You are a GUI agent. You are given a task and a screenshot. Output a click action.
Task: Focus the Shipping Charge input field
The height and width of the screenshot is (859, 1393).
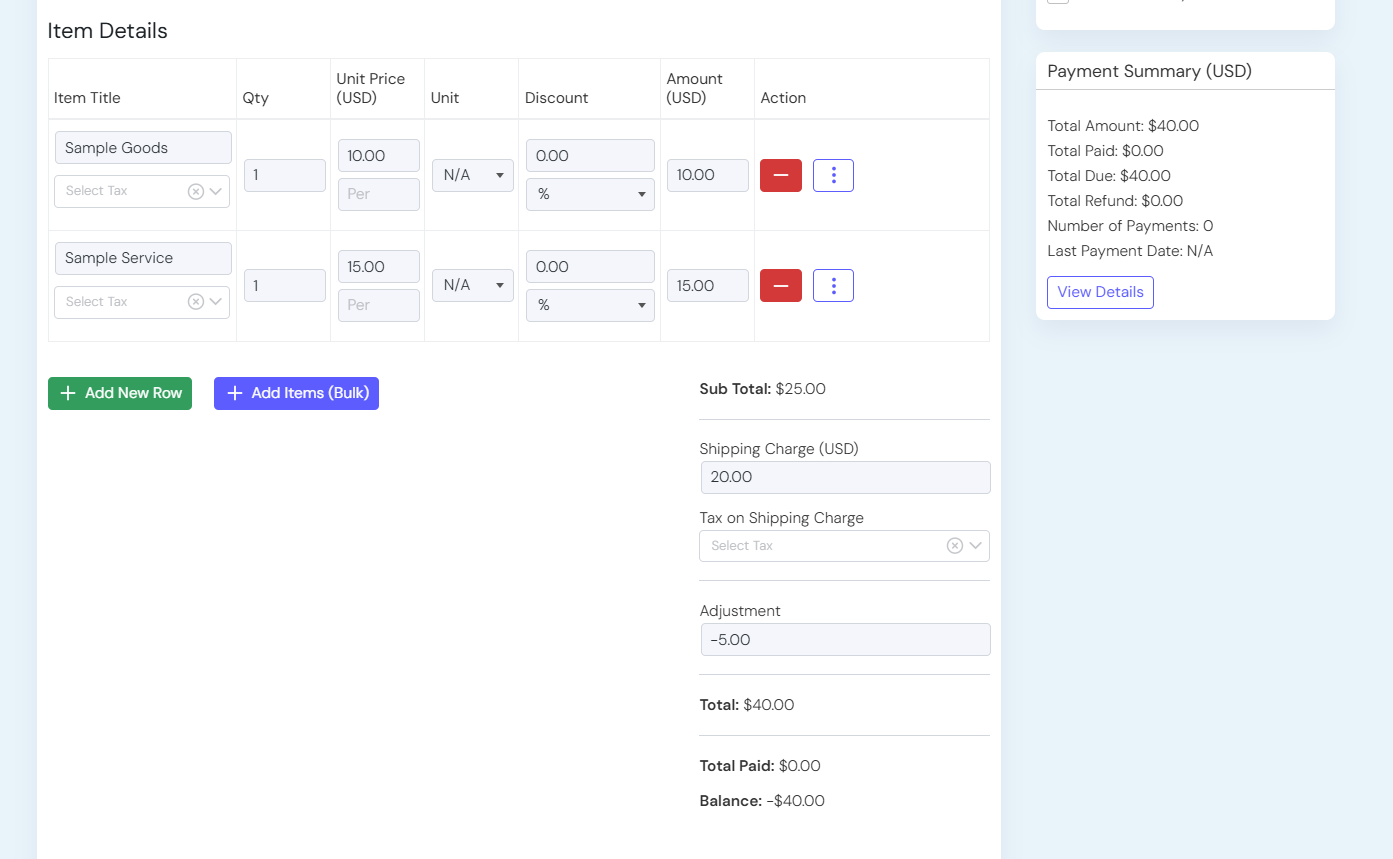coord(845,477)
